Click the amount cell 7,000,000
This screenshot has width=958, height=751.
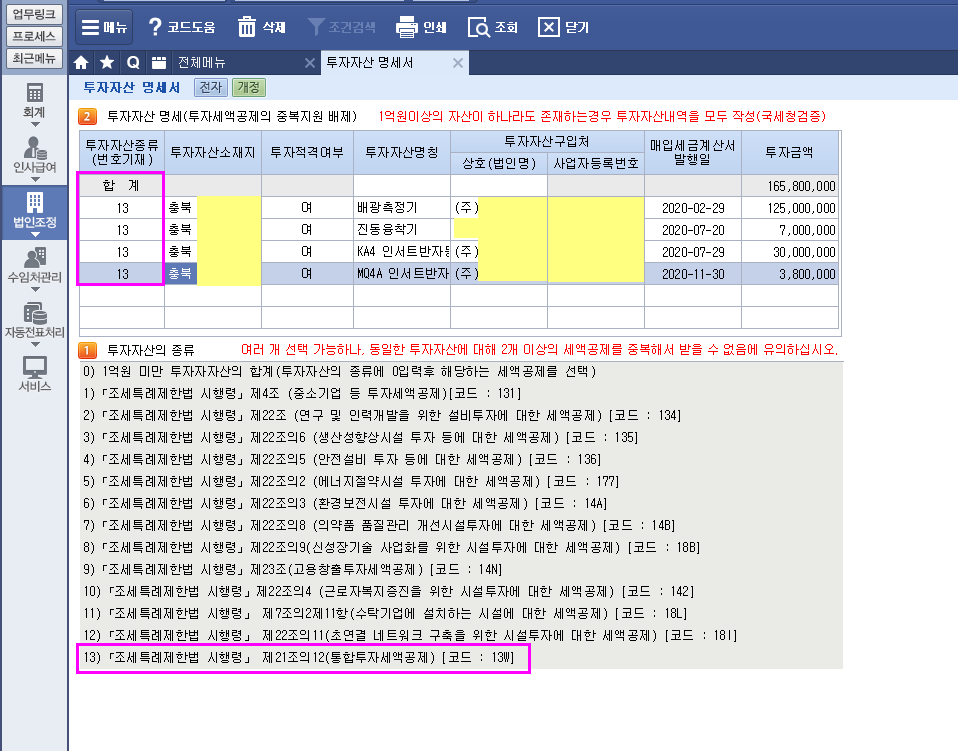tap(789, 230)
